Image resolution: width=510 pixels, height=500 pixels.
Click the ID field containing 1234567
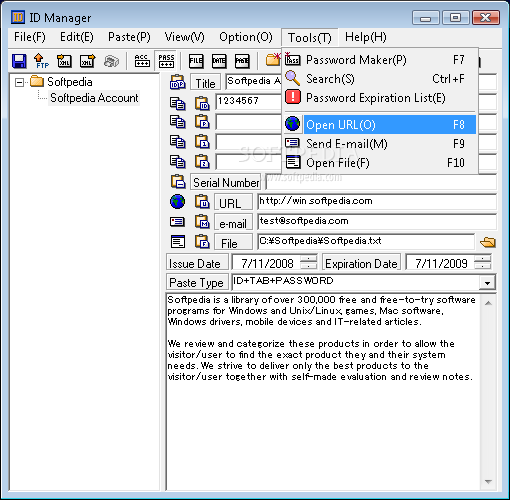point(249,101)
